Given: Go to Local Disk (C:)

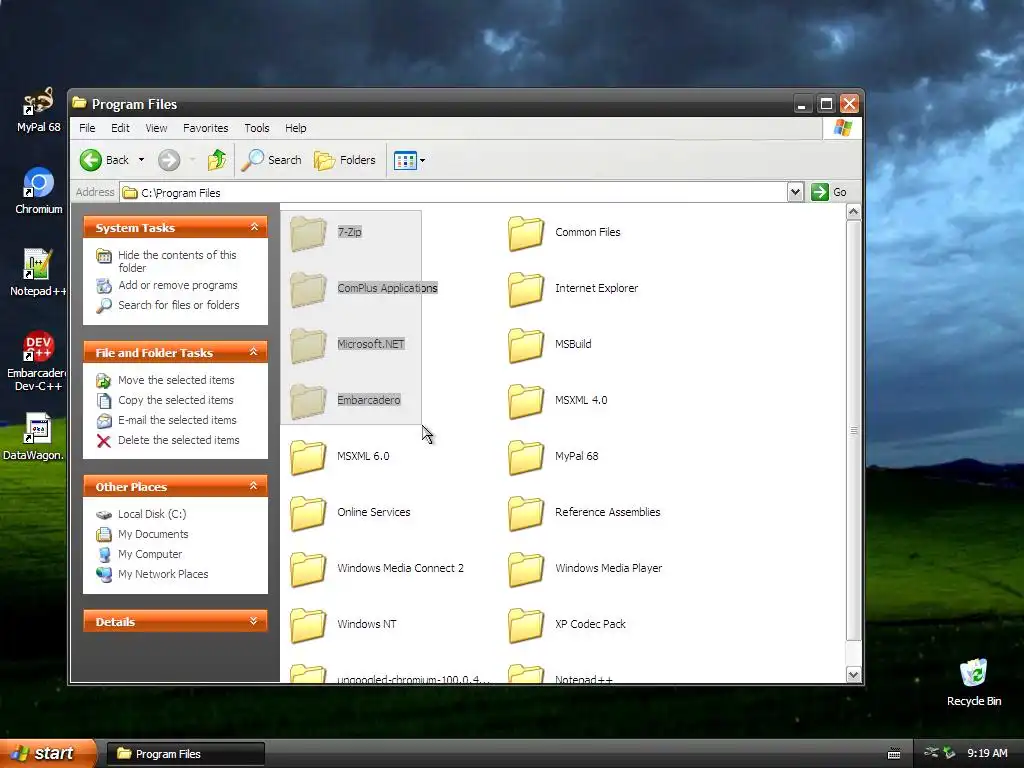Looking at the screenshot, I should point(152,514).
